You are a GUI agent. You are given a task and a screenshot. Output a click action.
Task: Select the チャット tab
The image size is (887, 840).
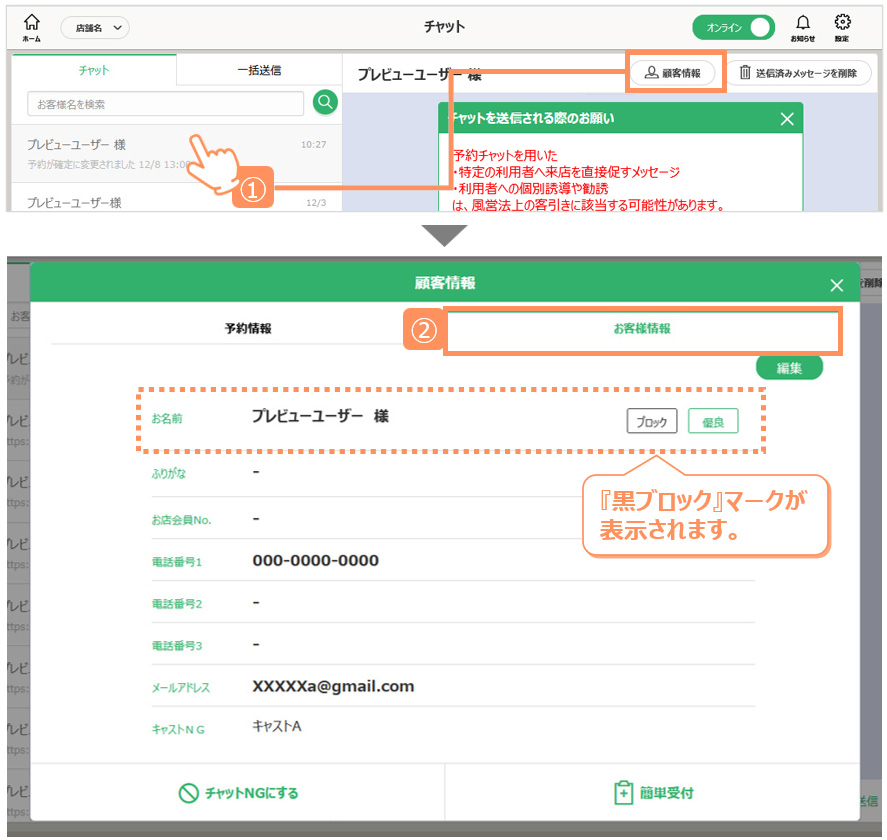[x=94, y=70]
